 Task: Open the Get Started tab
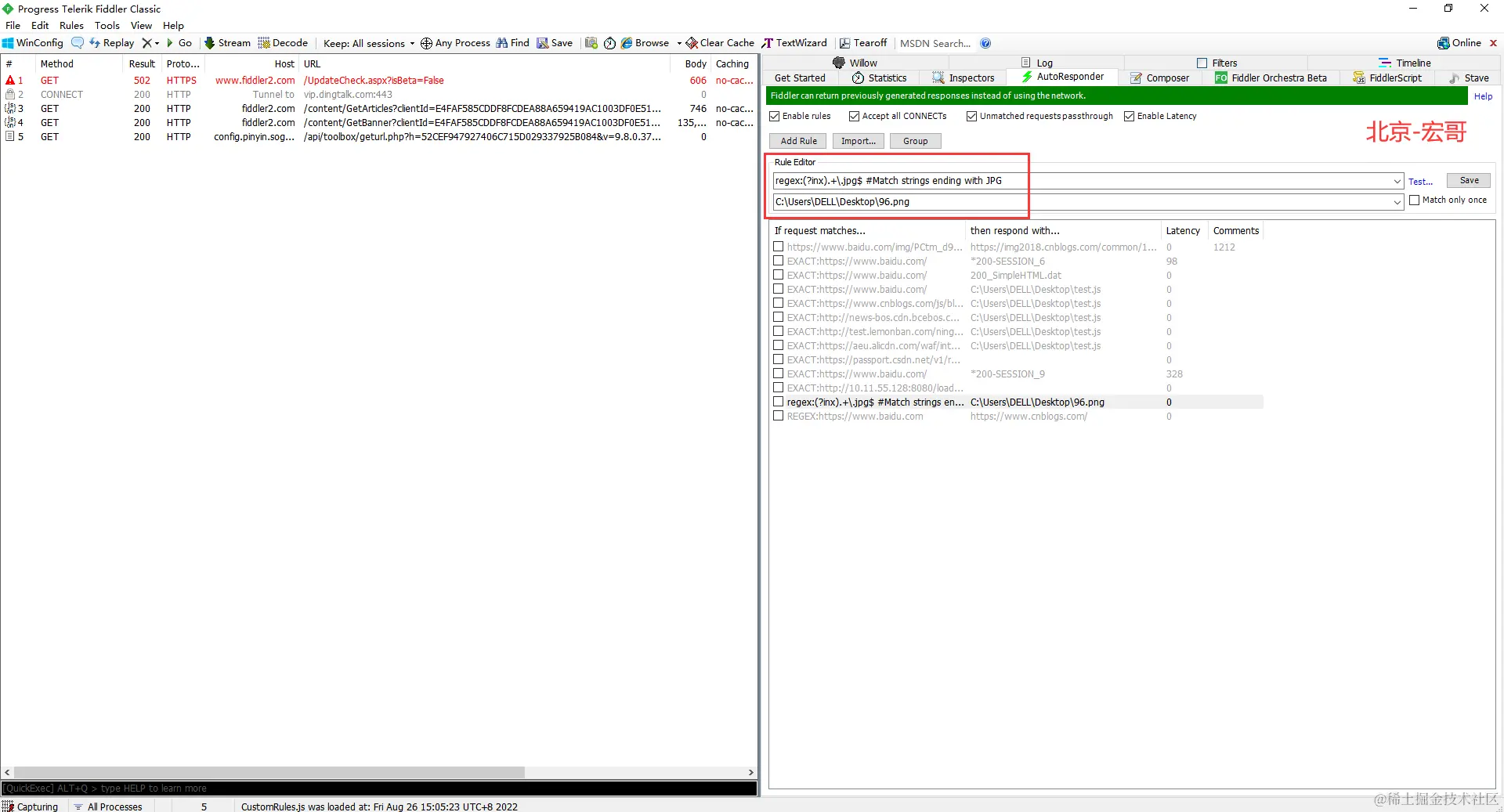point(800,78)
